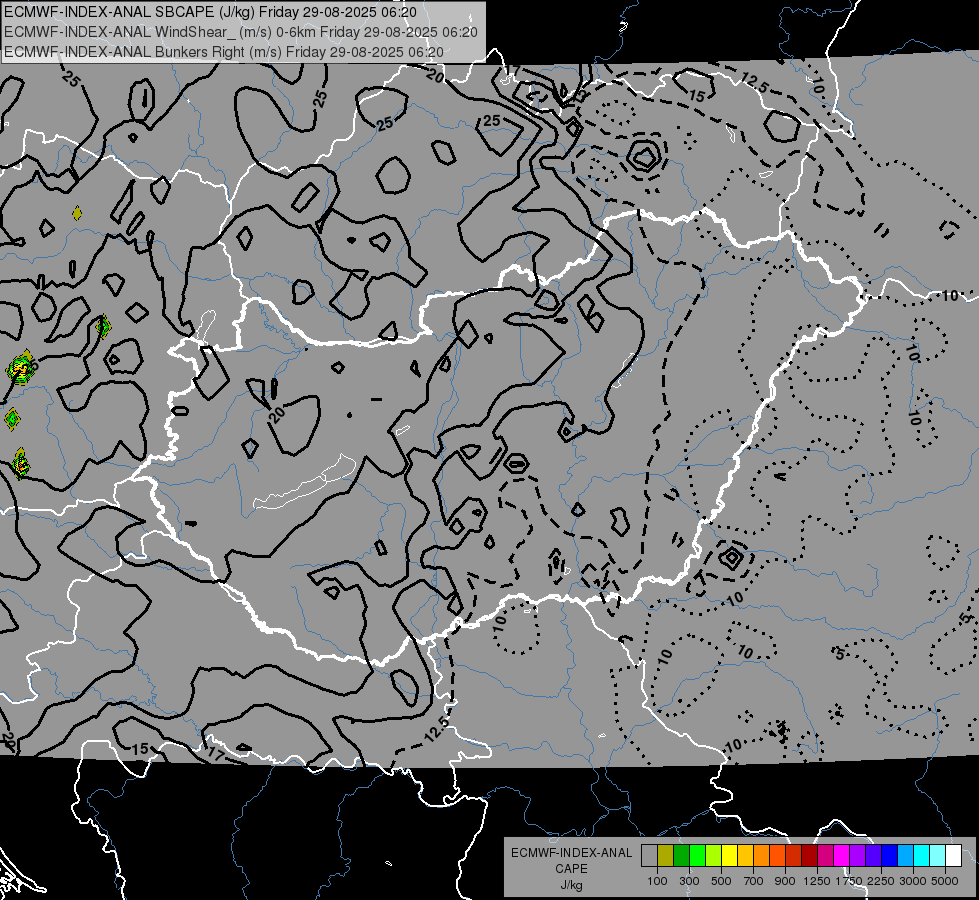Screen dimensions: 979x900
Task: Click the 3000 legend tick label
Action: pyautogui.click(x=913, y=881)
